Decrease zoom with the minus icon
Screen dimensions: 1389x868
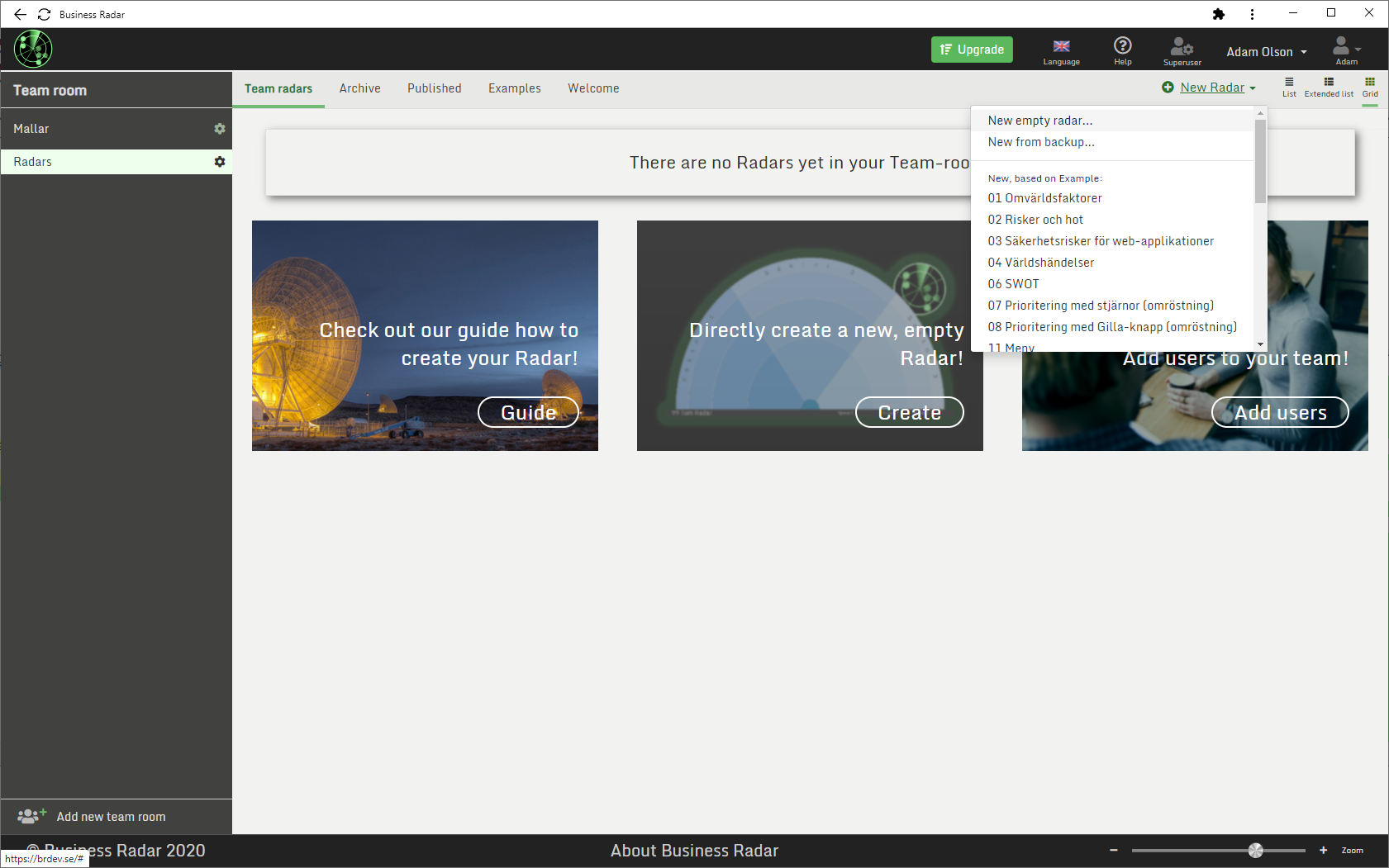click(1114, 851)
